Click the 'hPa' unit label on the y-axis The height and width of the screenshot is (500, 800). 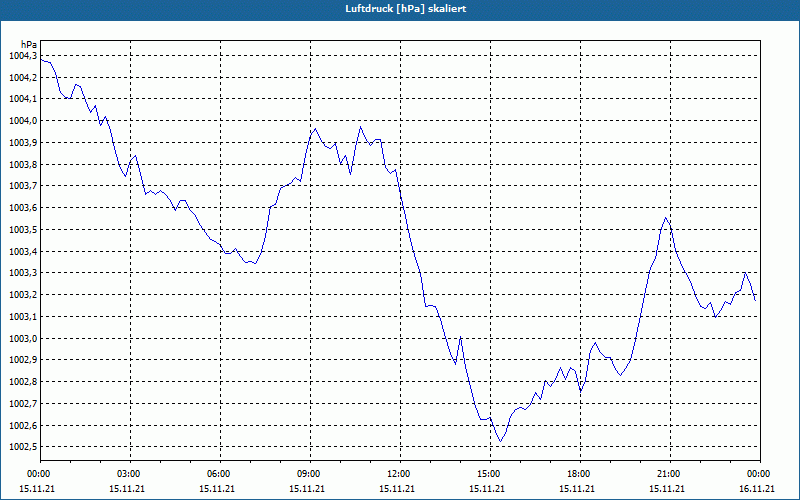[29, 44]
